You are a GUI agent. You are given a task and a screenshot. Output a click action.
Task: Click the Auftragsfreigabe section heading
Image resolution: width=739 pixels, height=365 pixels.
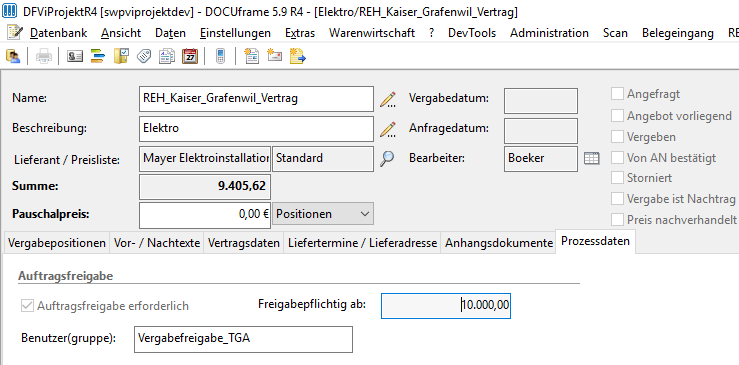[65, 276]
